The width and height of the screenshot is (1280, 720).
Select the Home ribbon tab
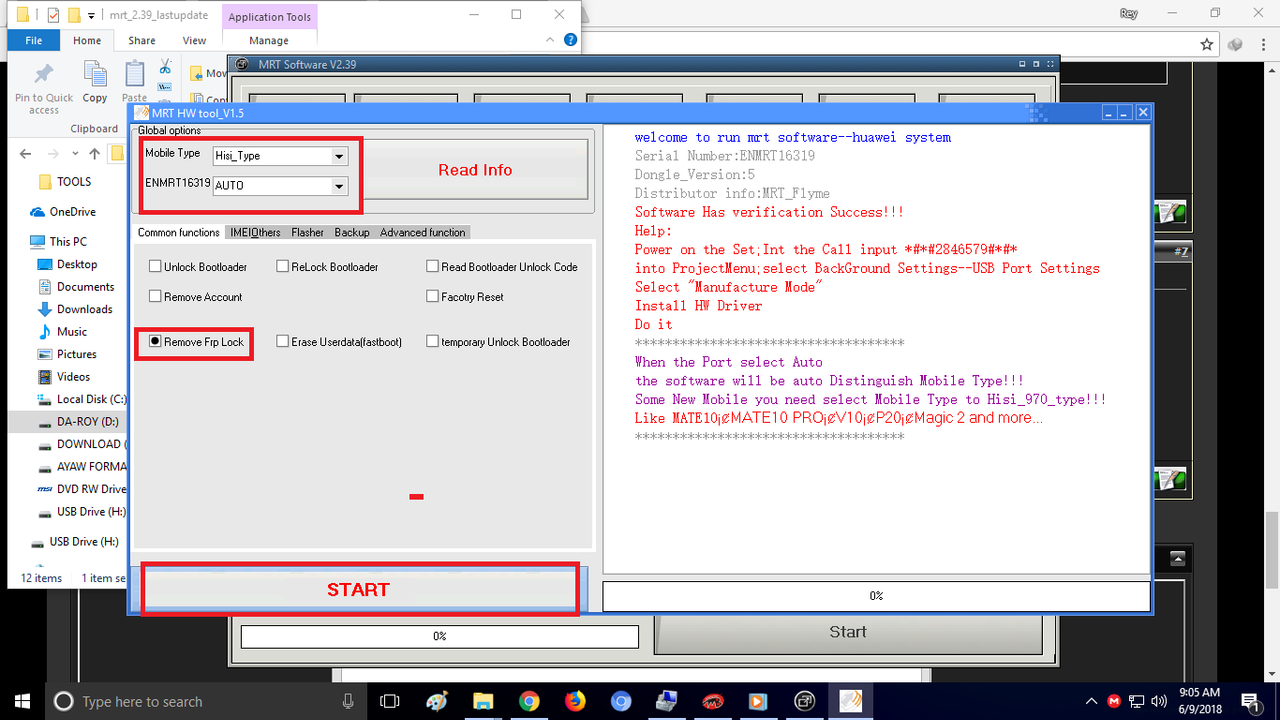pos(87,41)
